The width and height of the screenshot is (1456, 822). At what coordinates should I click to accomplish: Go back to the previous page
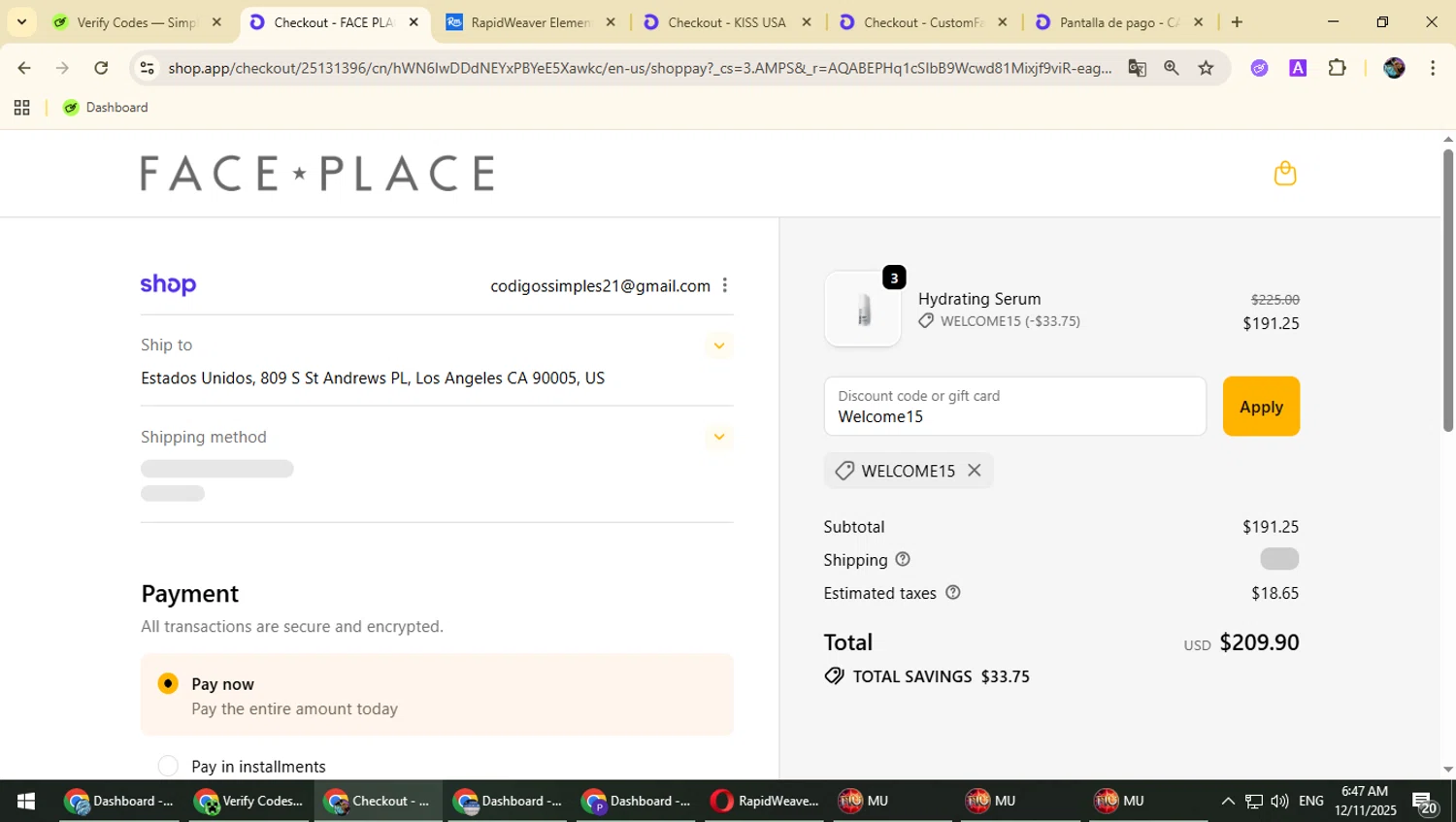[x=24, y=68]
